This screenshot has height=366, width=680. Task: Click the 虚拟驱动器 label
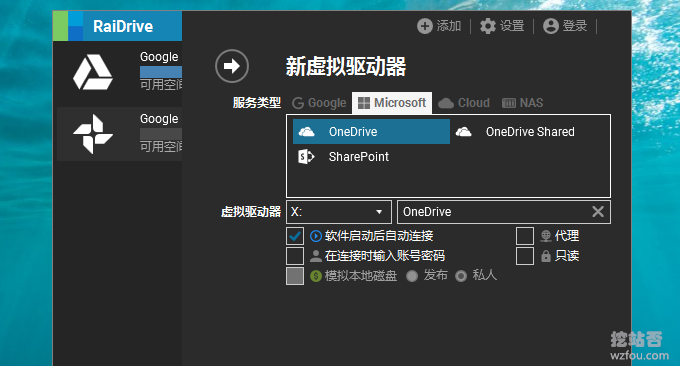(x=251, y=212)
